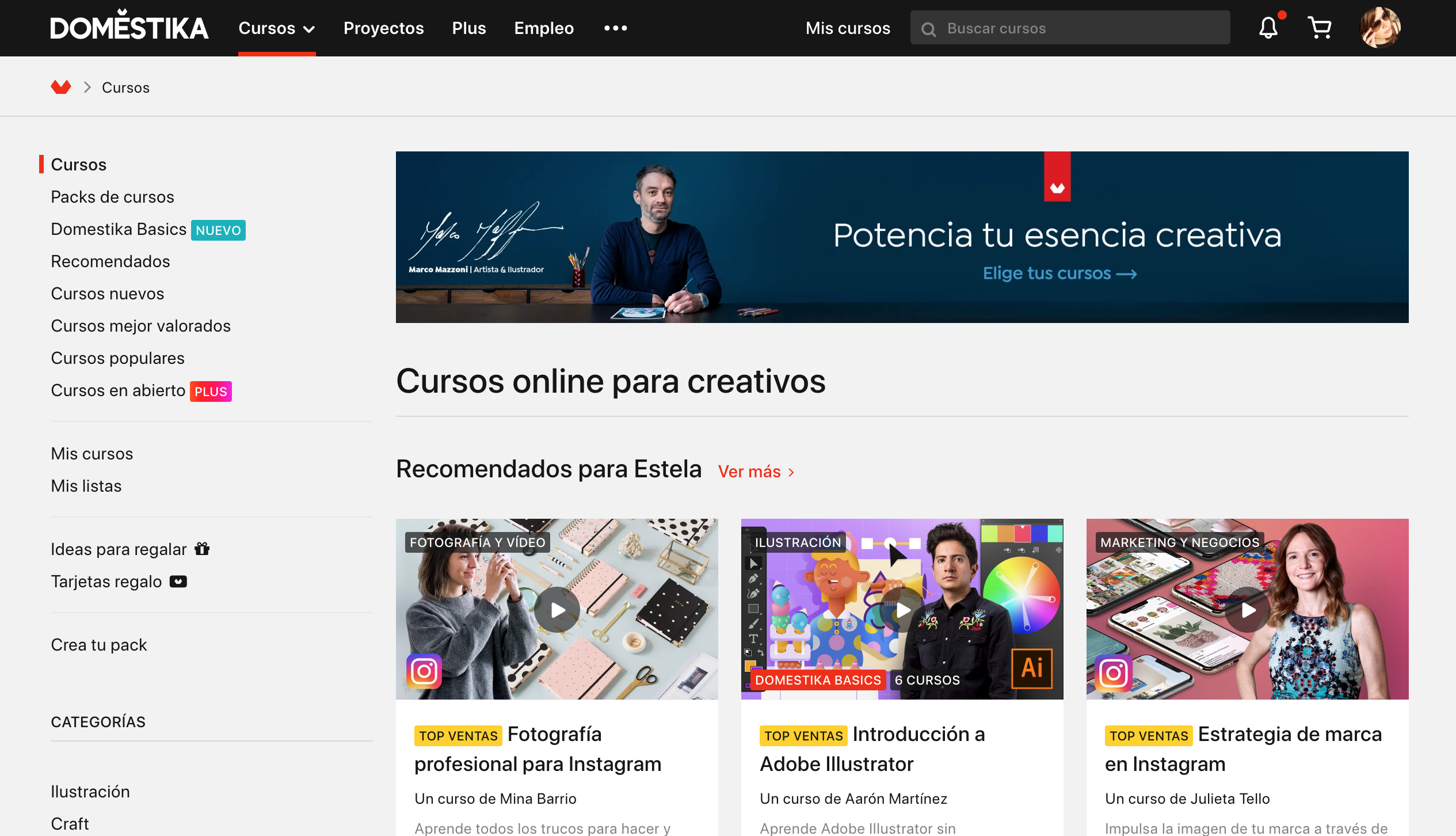The height and width of the screenshot is (836, 1456).
Task: Open Fotografía profesional para Instagram course title
Action: 538,749
